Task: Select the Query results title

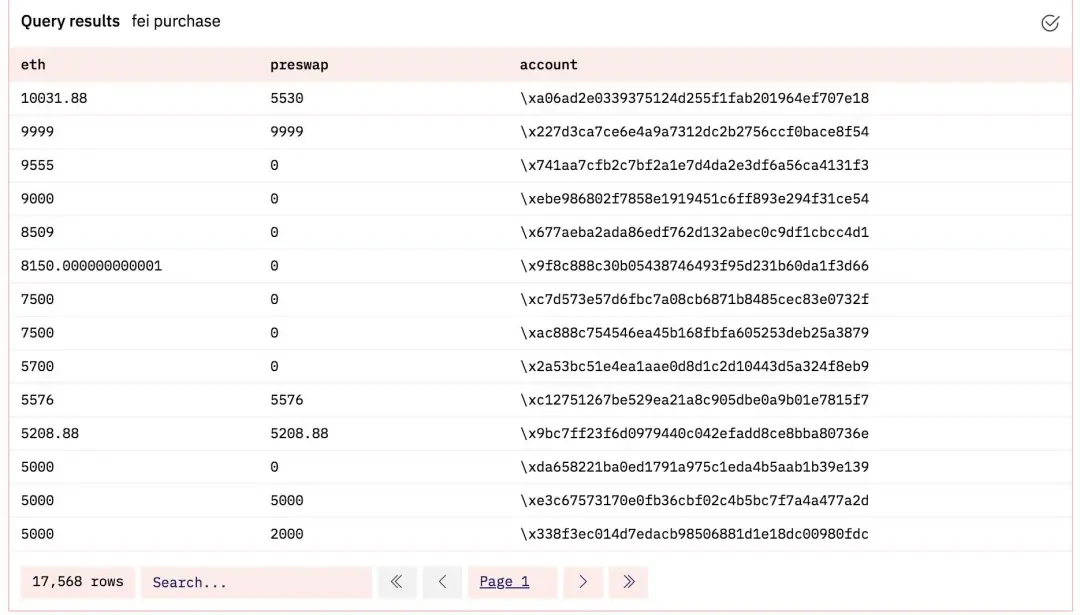Action: 70,21
